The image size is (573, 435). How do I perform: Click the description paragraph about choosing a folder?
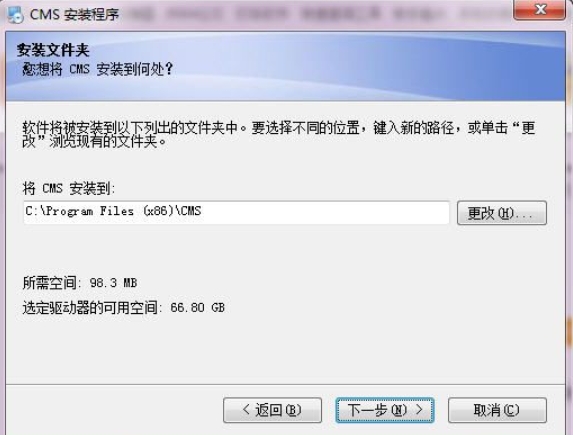pos(278,134)
